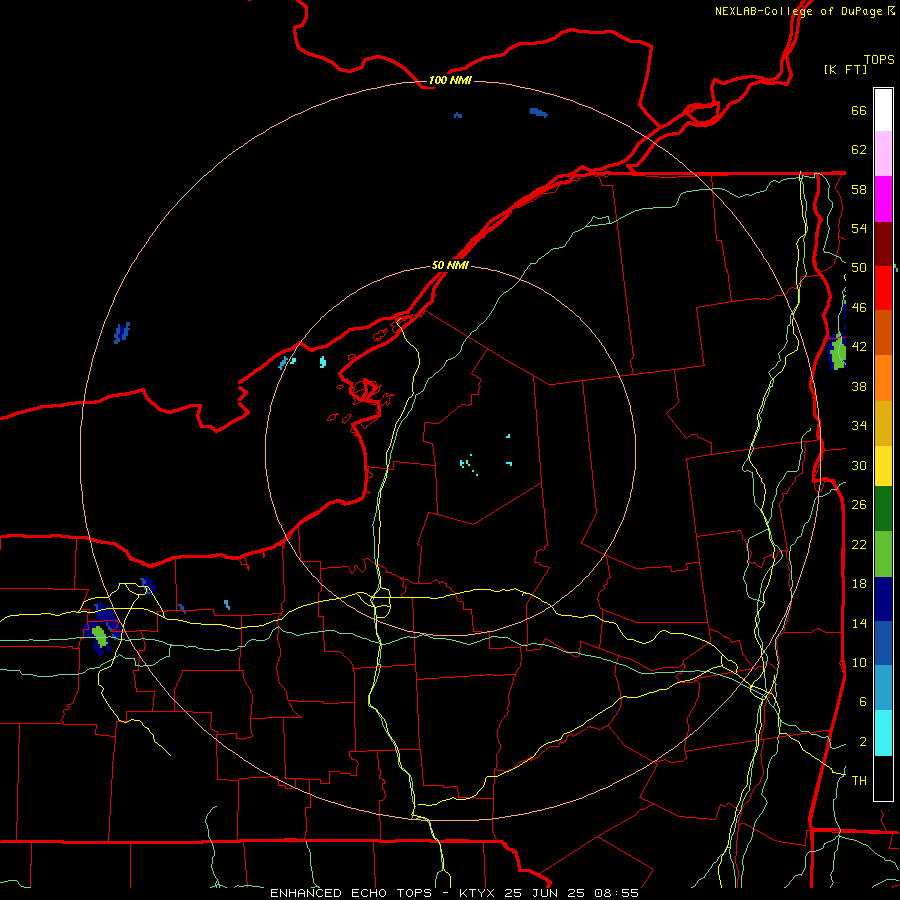Select the dark red legend swatch
The image size is (900, 900).
[x=883, y=244]
